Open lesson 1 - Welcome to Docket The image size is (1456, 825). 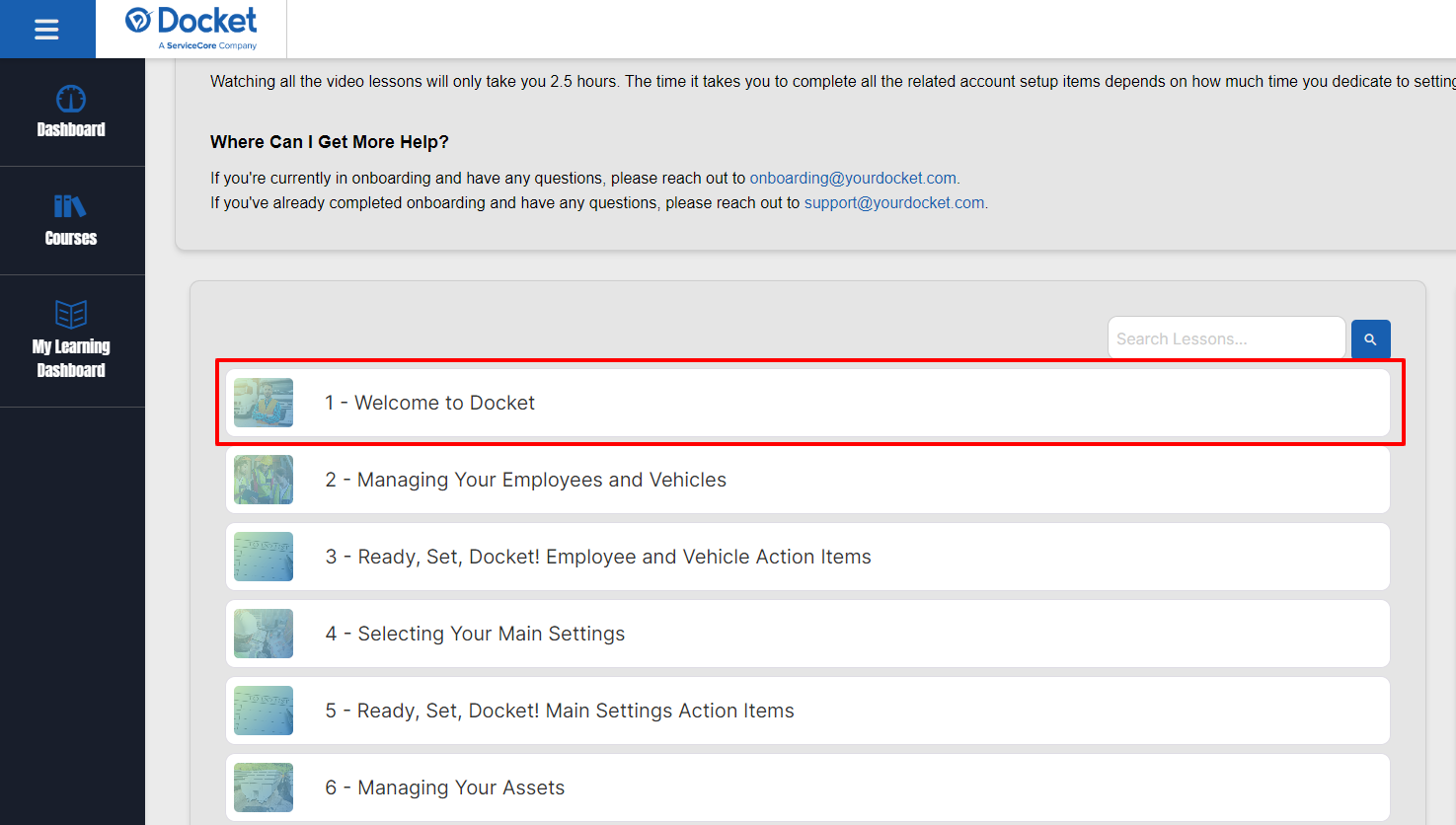coord(807,403)
